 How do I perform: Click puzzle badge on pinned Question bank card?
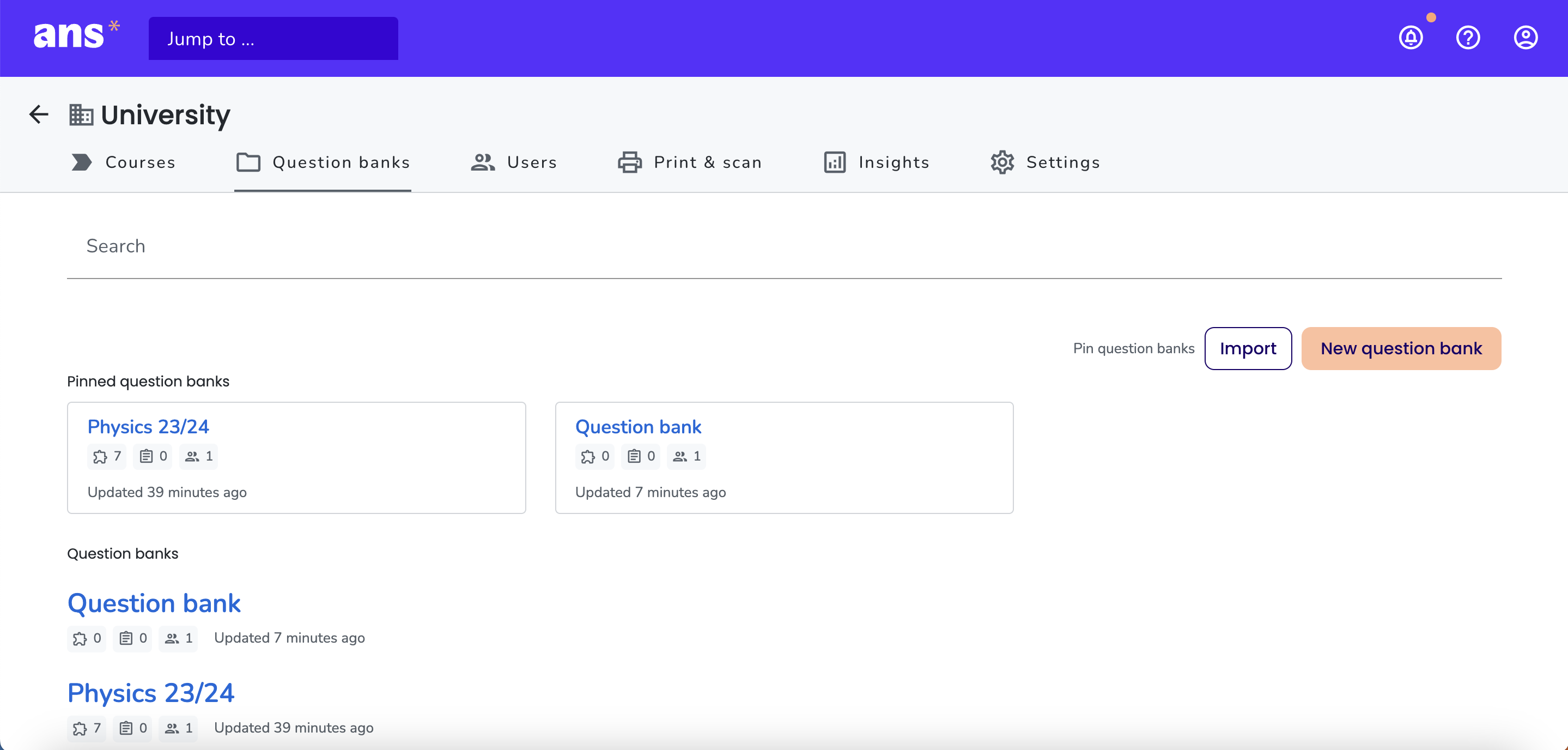[x=595, y=457]
